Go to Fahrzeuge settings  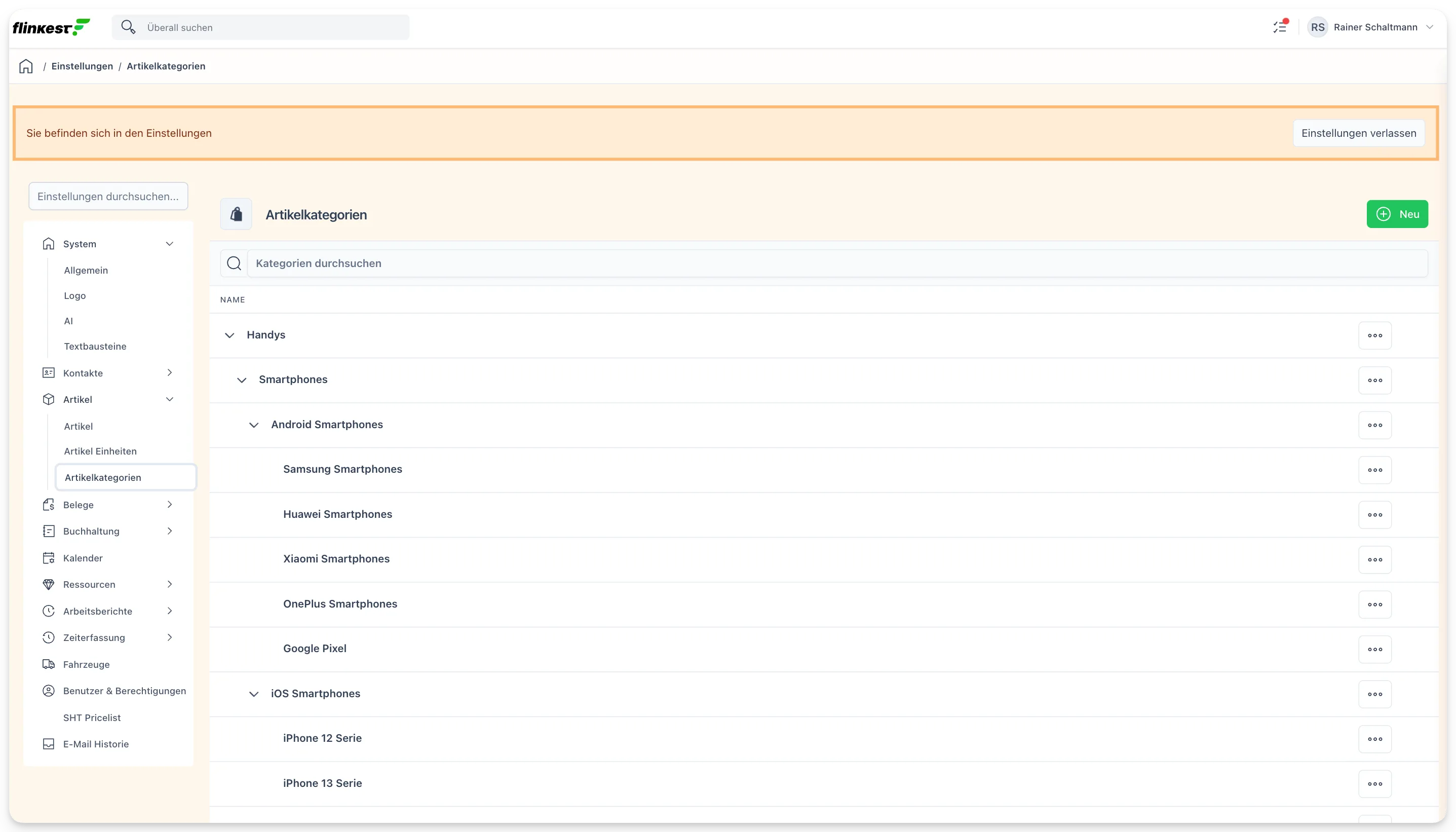(x=86, y=665)
